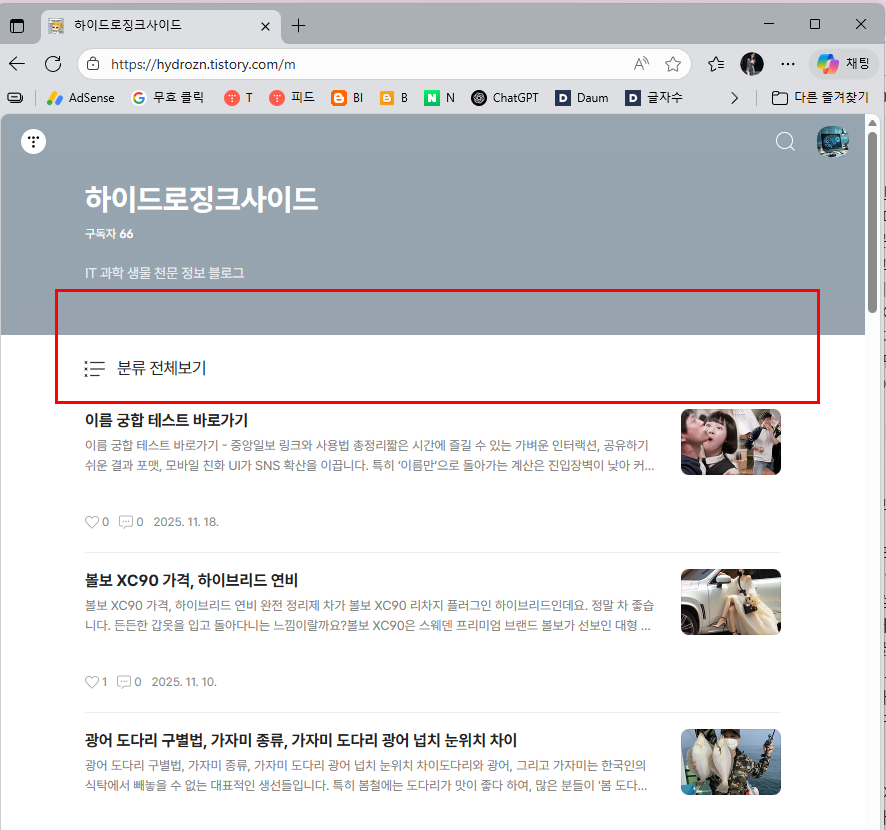Open the 피드 bookmark
This screenshot has height=830, width=886.
coord(292,98)
